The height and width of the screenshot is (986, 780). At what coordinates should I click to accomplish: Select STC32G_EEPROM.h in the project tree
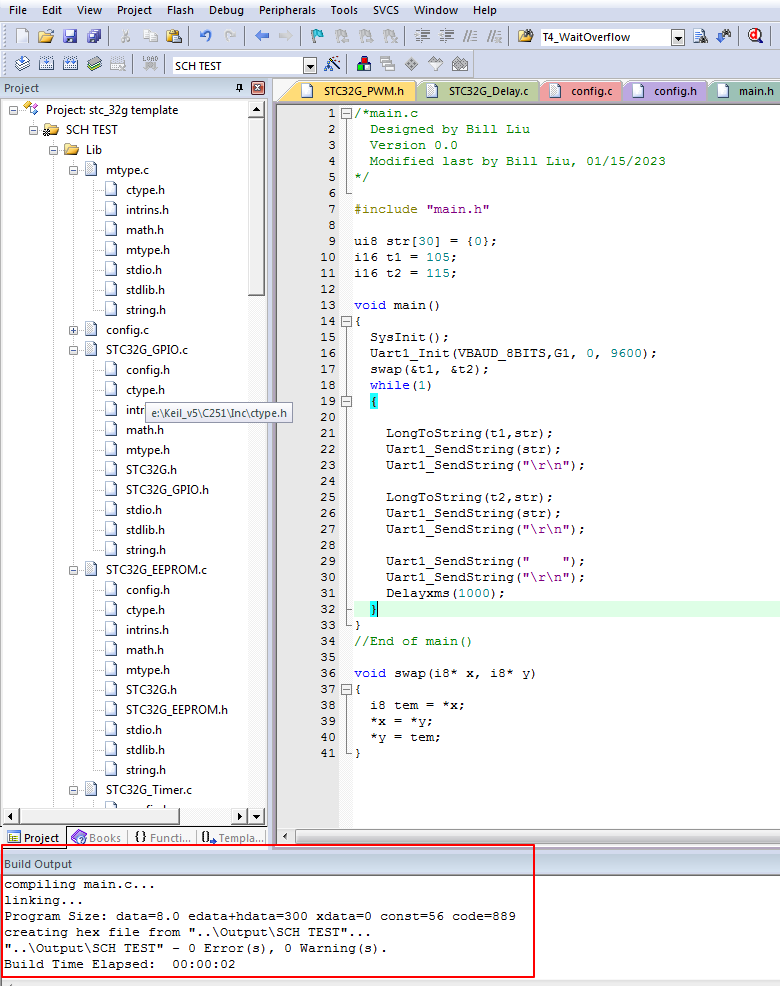[x=177, y=710]
